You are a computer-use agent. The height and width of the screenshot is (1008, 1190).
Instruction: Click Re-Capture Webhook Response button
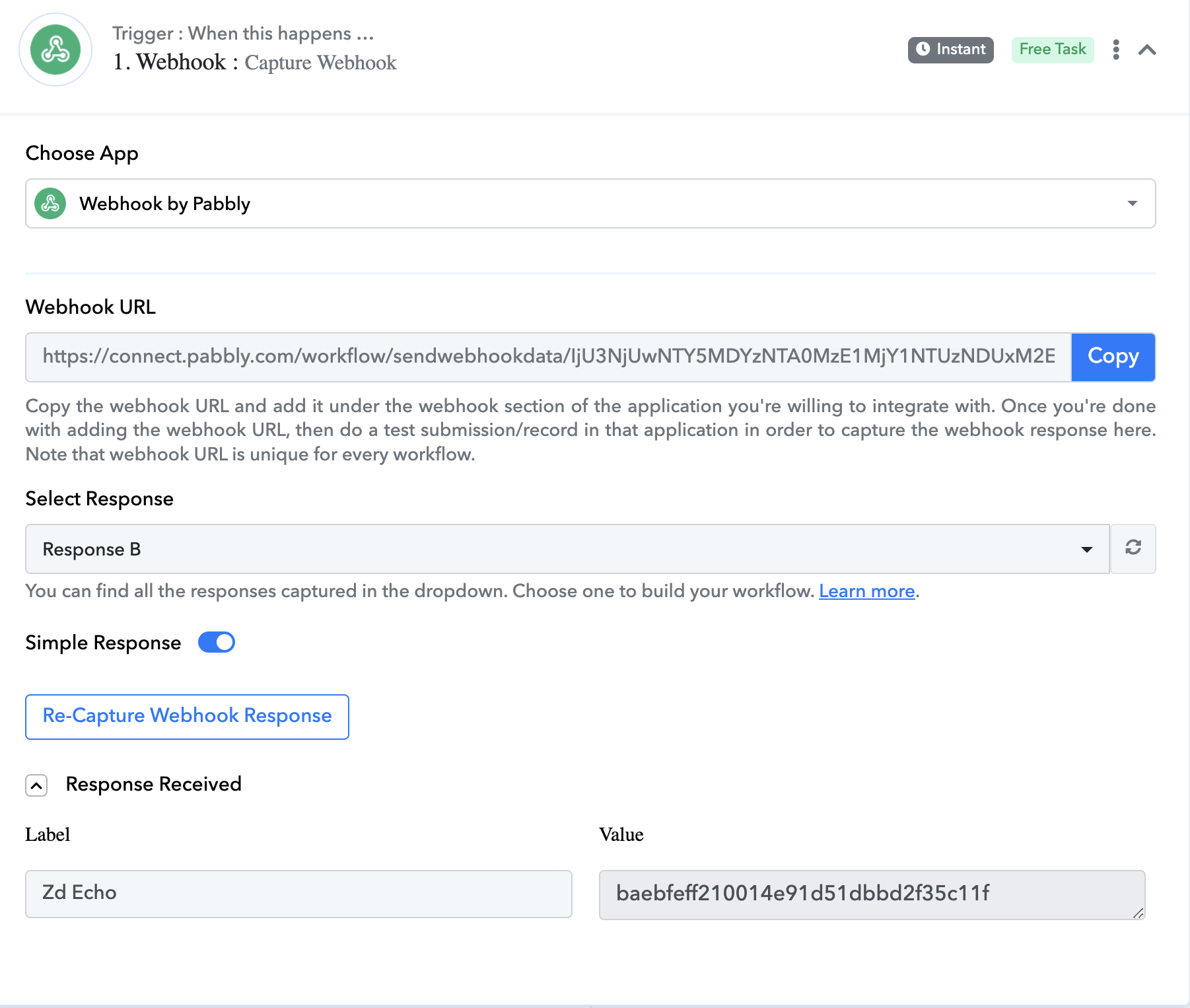pyautogui.click(x=187, y=717)
